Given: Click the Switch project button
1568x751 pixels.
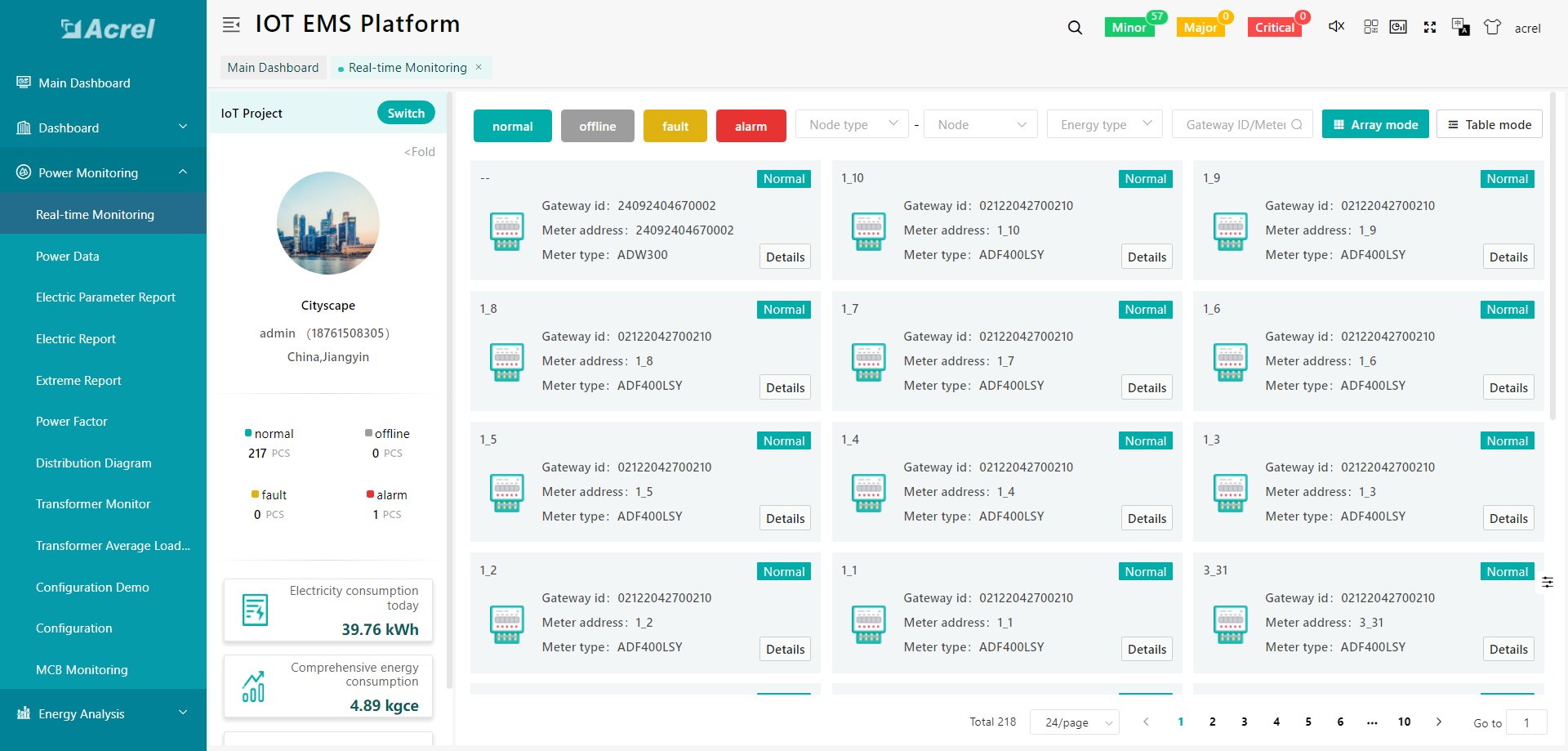Looking at the screenshot, I should pos(406,113).
